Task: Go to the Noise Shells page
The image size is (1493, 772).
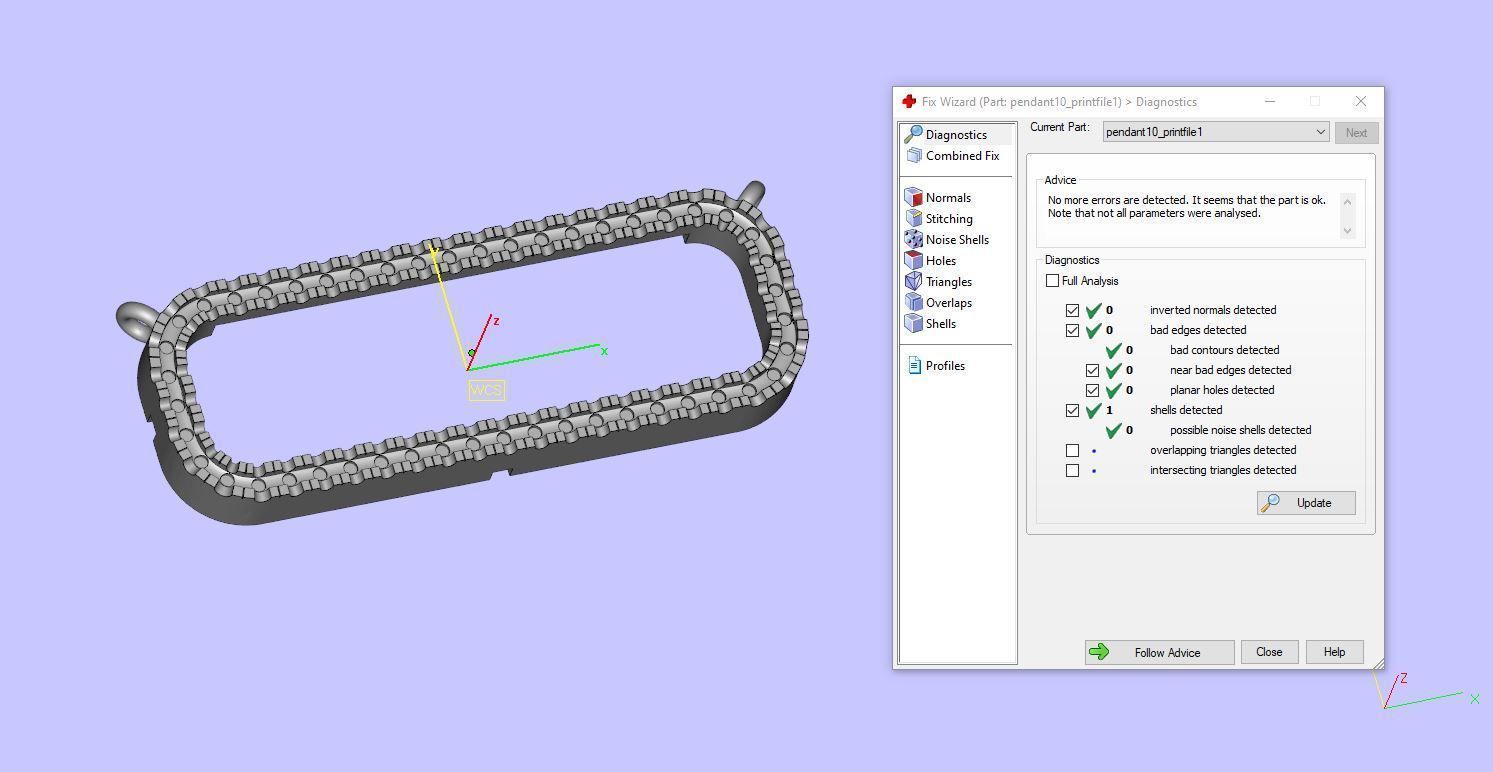Action: coord(957,240)
